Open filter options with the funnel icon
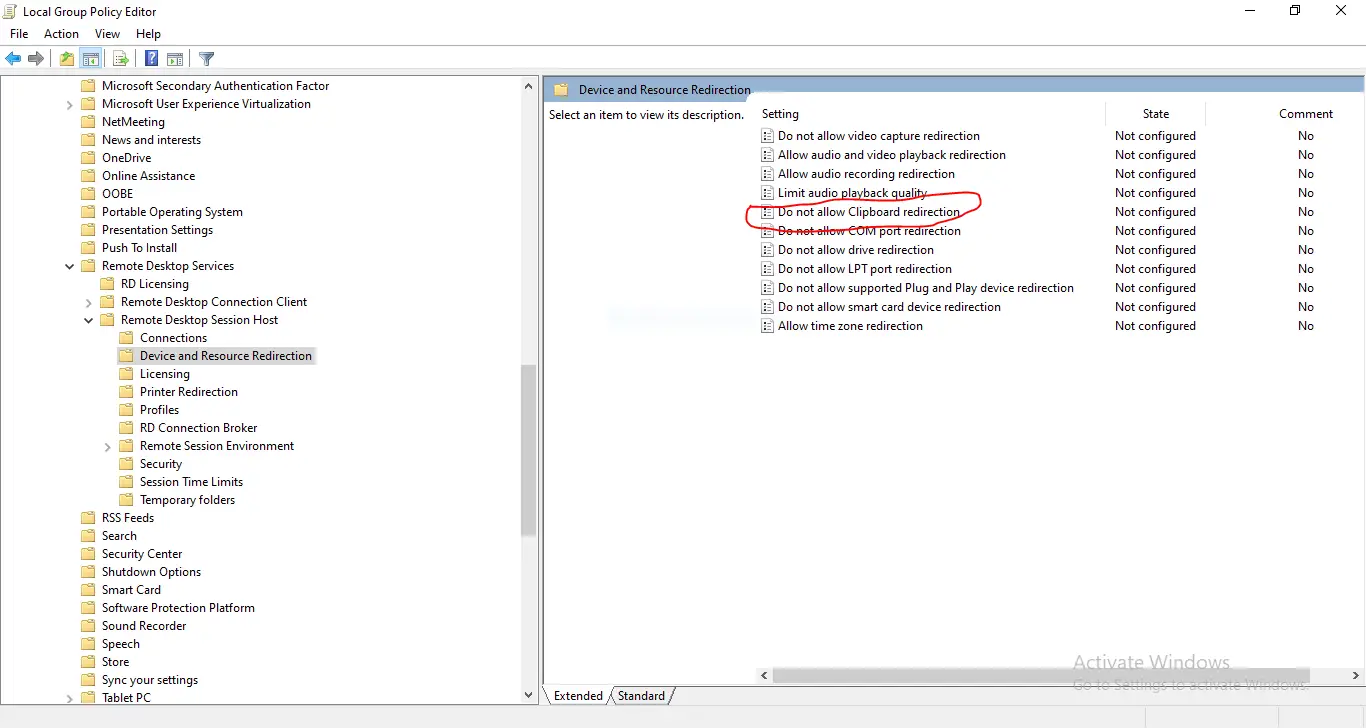The image size is (1366, 728). pos(206,58)
